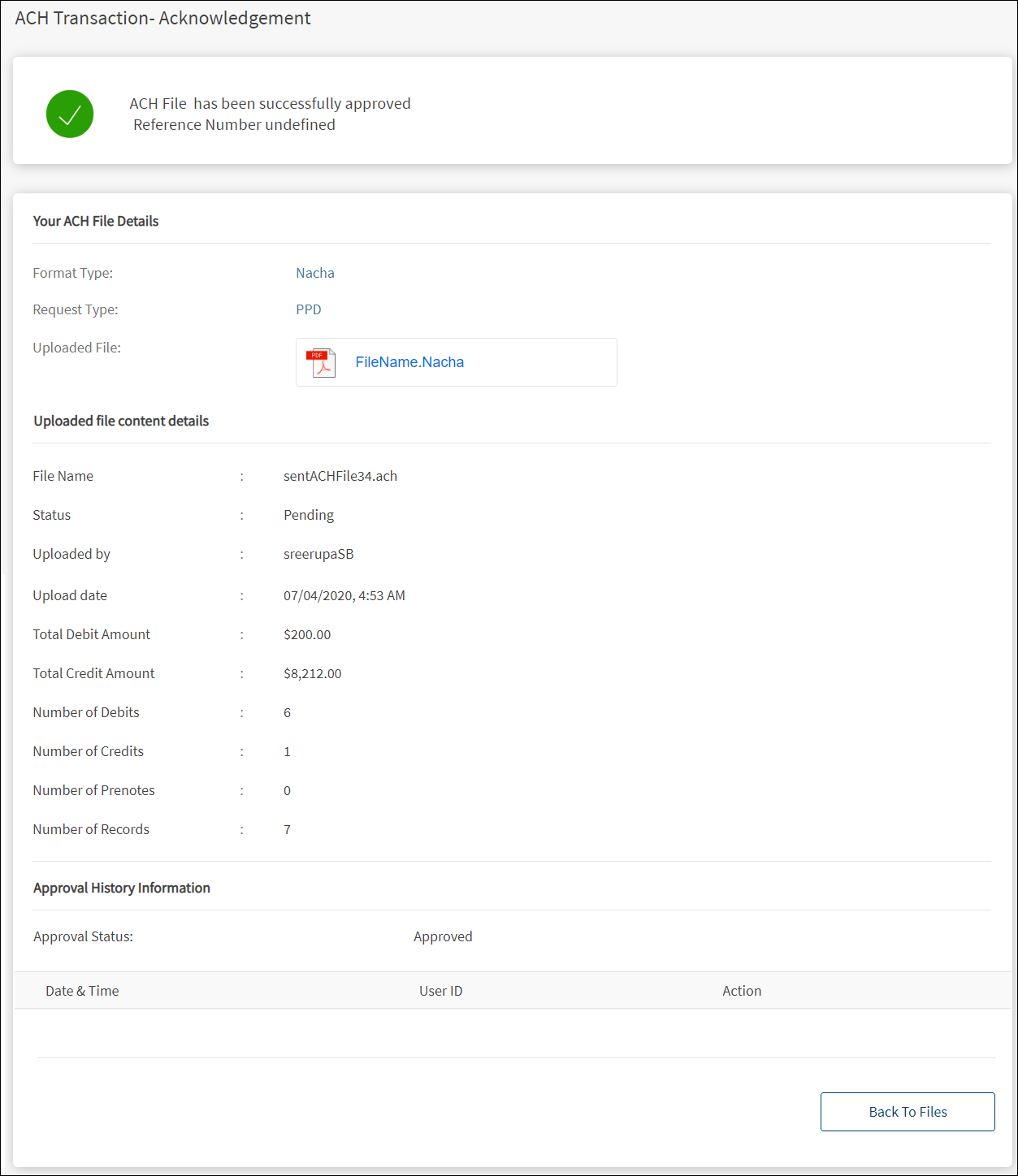Click the PDF file icon

point(321,363)
